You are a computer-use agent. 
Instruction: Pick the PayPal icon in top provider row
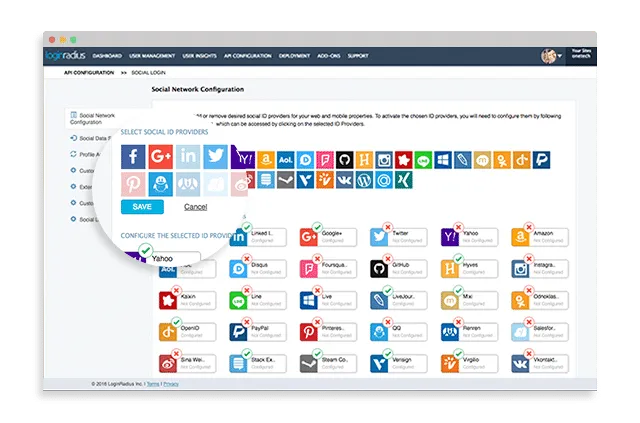540,159
